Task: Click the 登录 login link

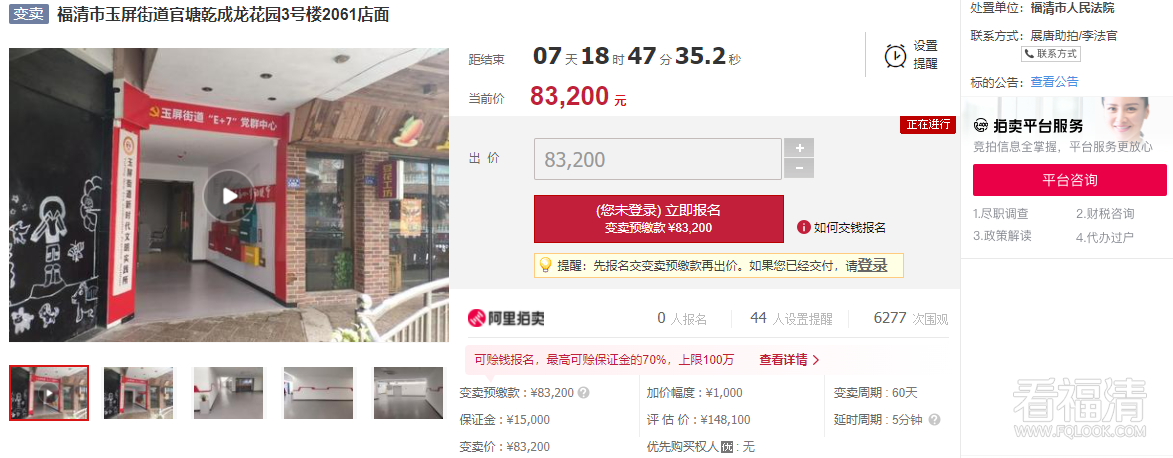Action: tap(872, 265)
